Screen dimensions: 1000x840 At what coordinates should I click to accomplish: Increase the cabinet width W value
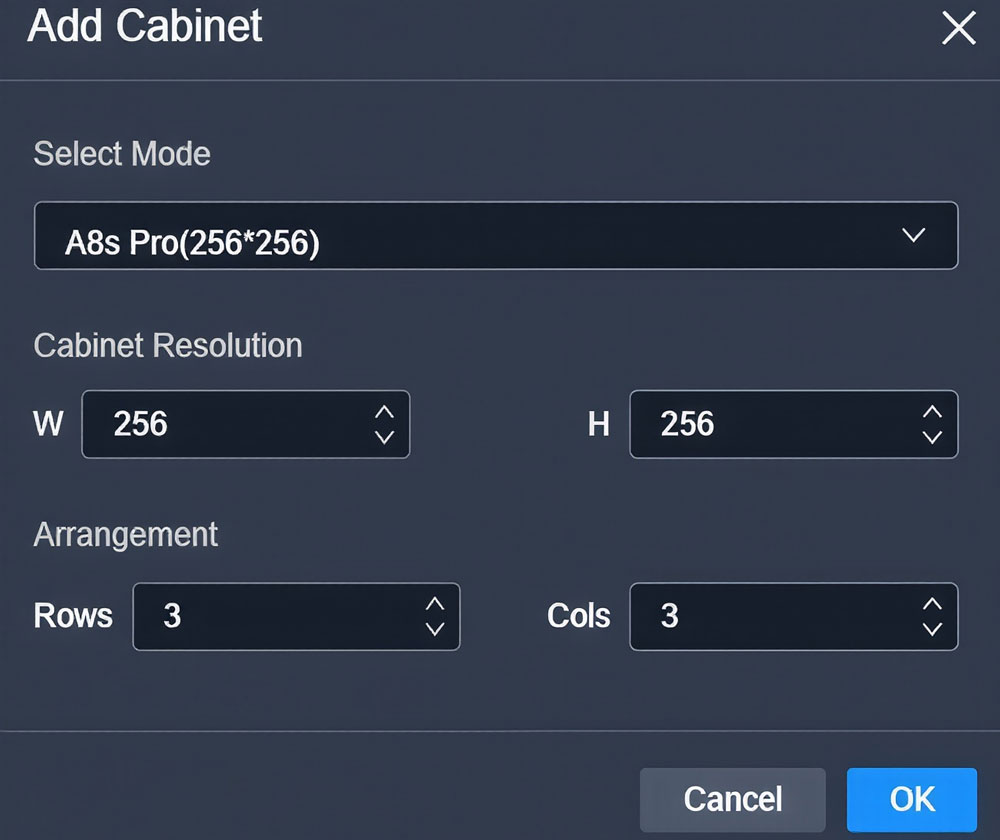tap(384, 412)
